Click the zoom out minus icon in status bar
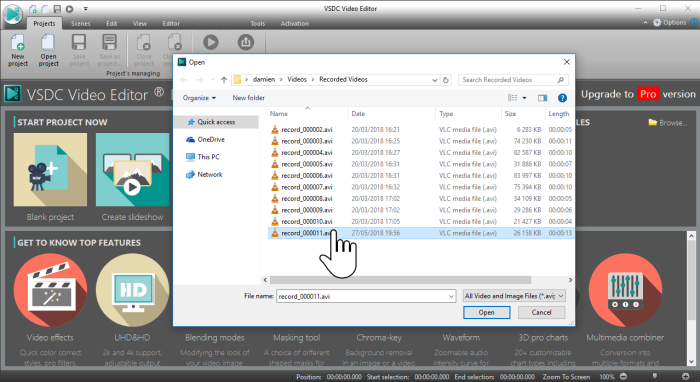Screen dimensions: 700x382 click(624, 377)
